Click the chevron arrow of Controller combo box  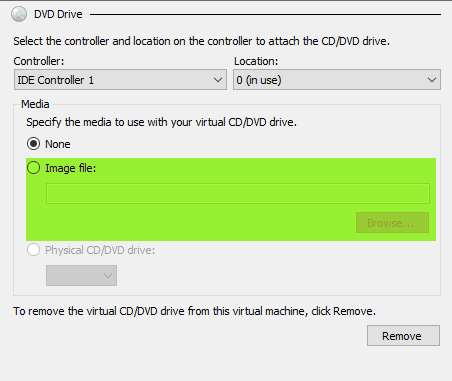218,80
